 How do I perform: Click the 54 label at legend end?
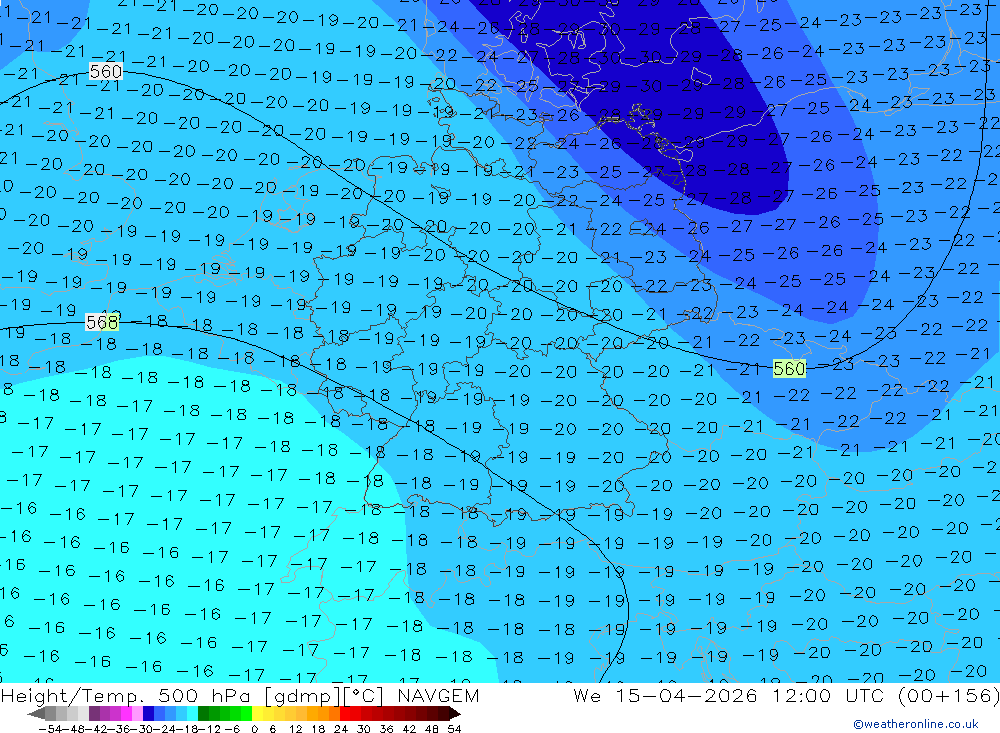coord(454,729)
